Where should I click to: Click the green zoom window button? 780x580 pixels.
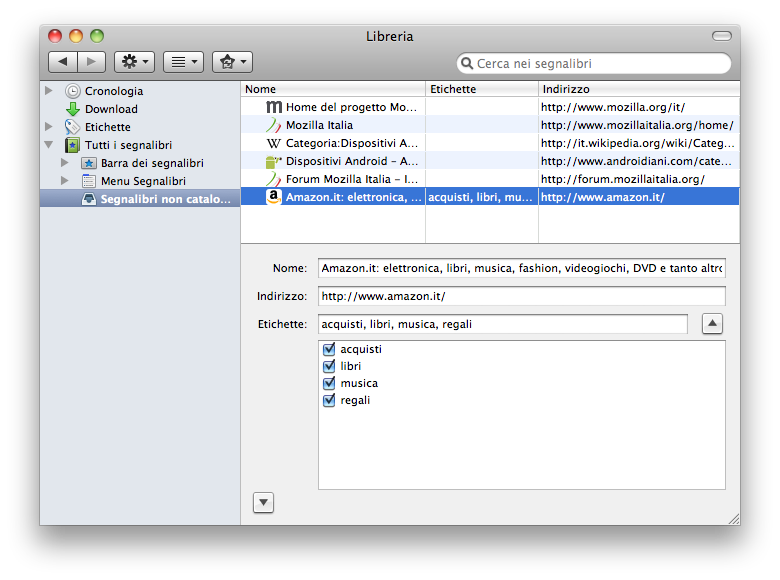click(97, 36)
